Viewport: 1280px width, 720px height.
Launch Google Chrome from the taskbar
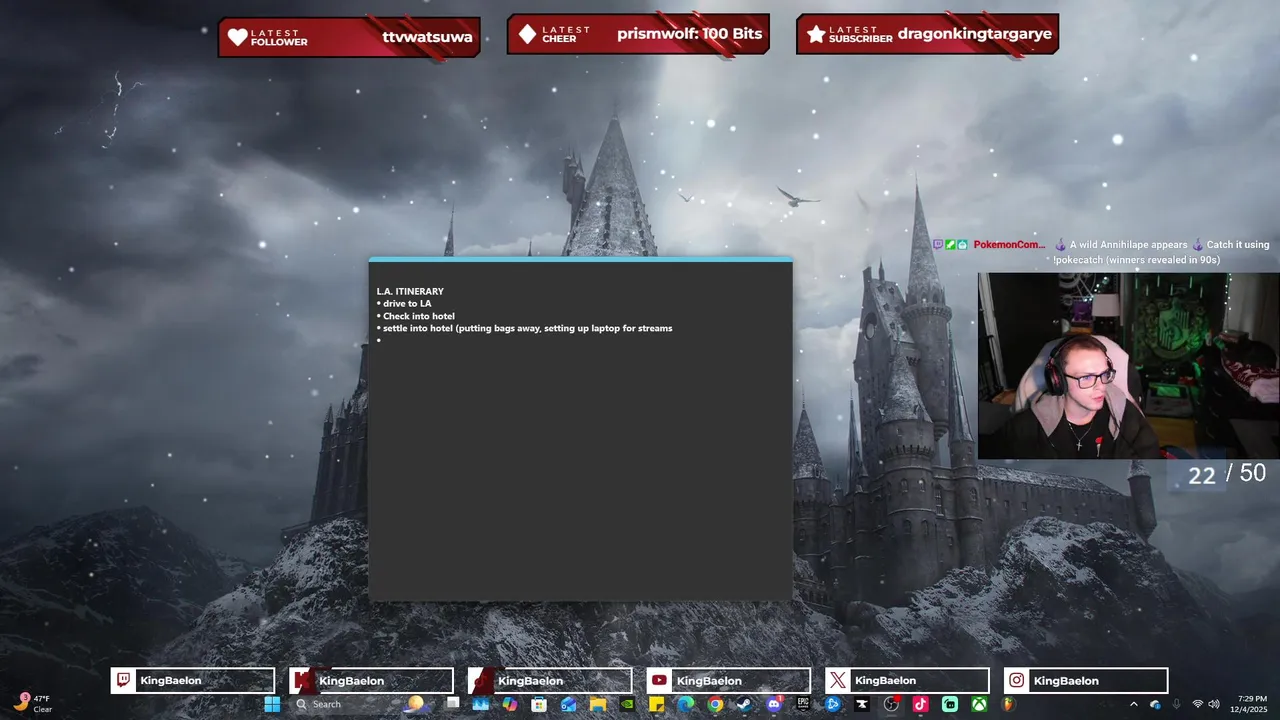(x=715, y=704)
